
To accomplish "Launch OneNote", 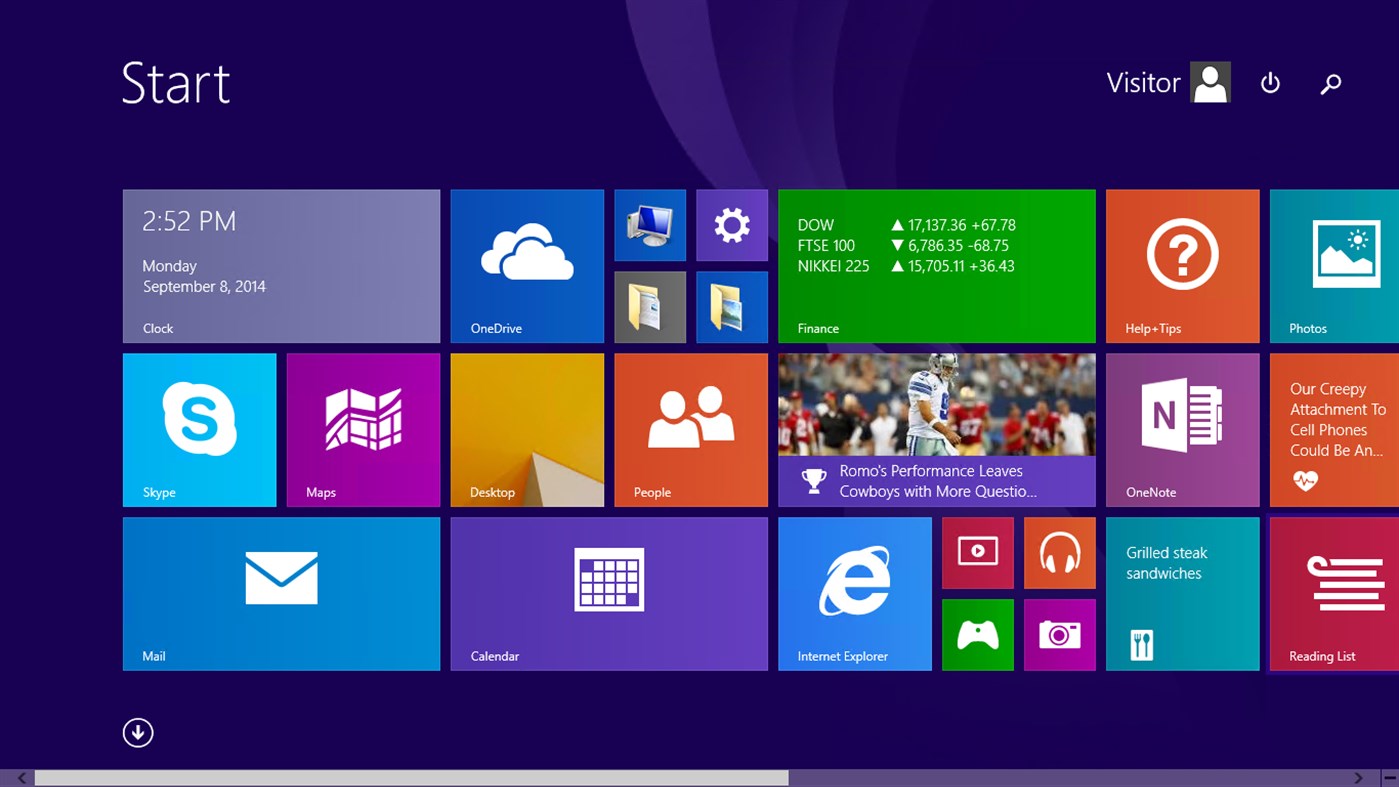I will pos(1182,429).
